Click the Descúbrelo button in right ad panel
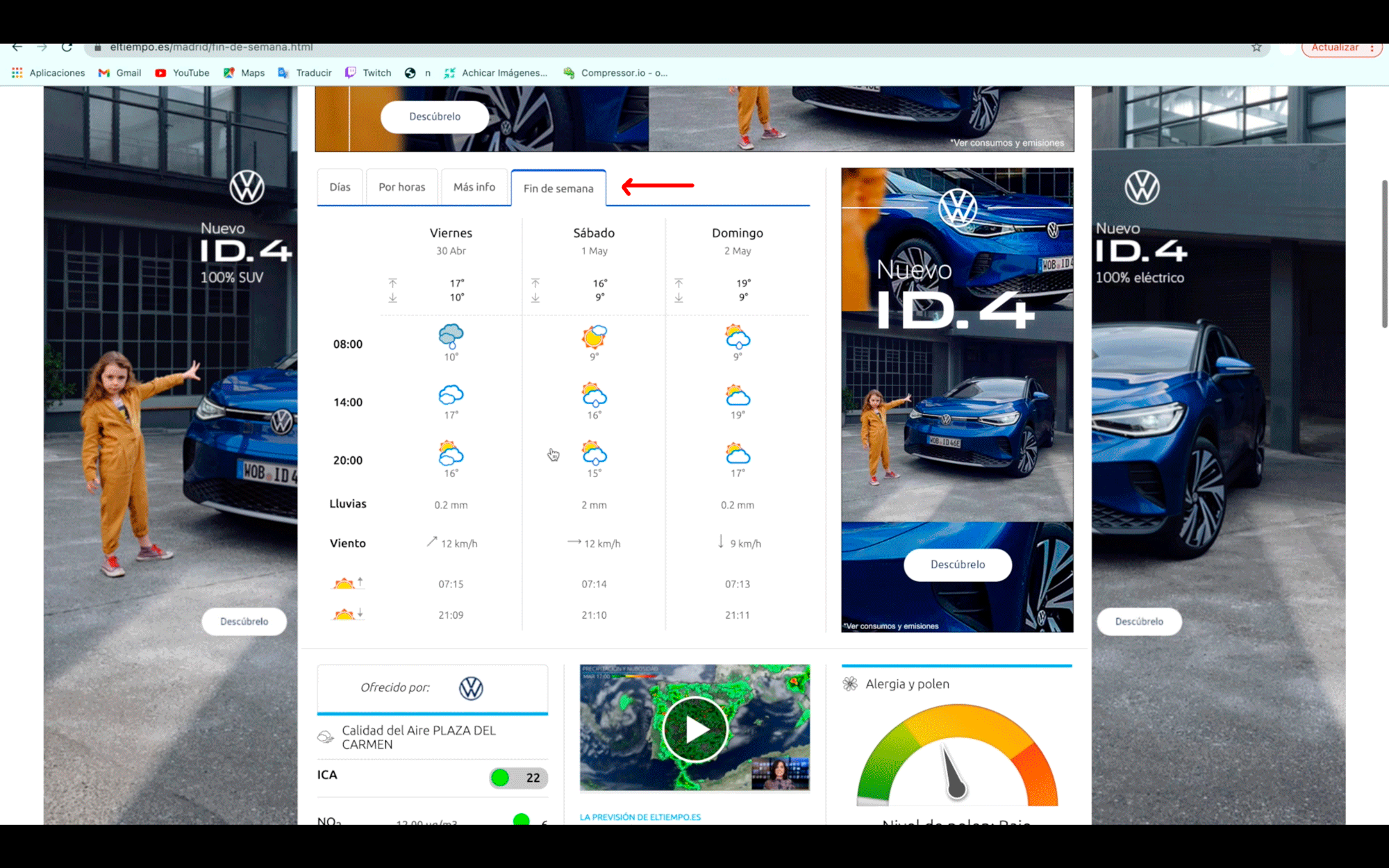1389x868 pixels. (958, 564)
